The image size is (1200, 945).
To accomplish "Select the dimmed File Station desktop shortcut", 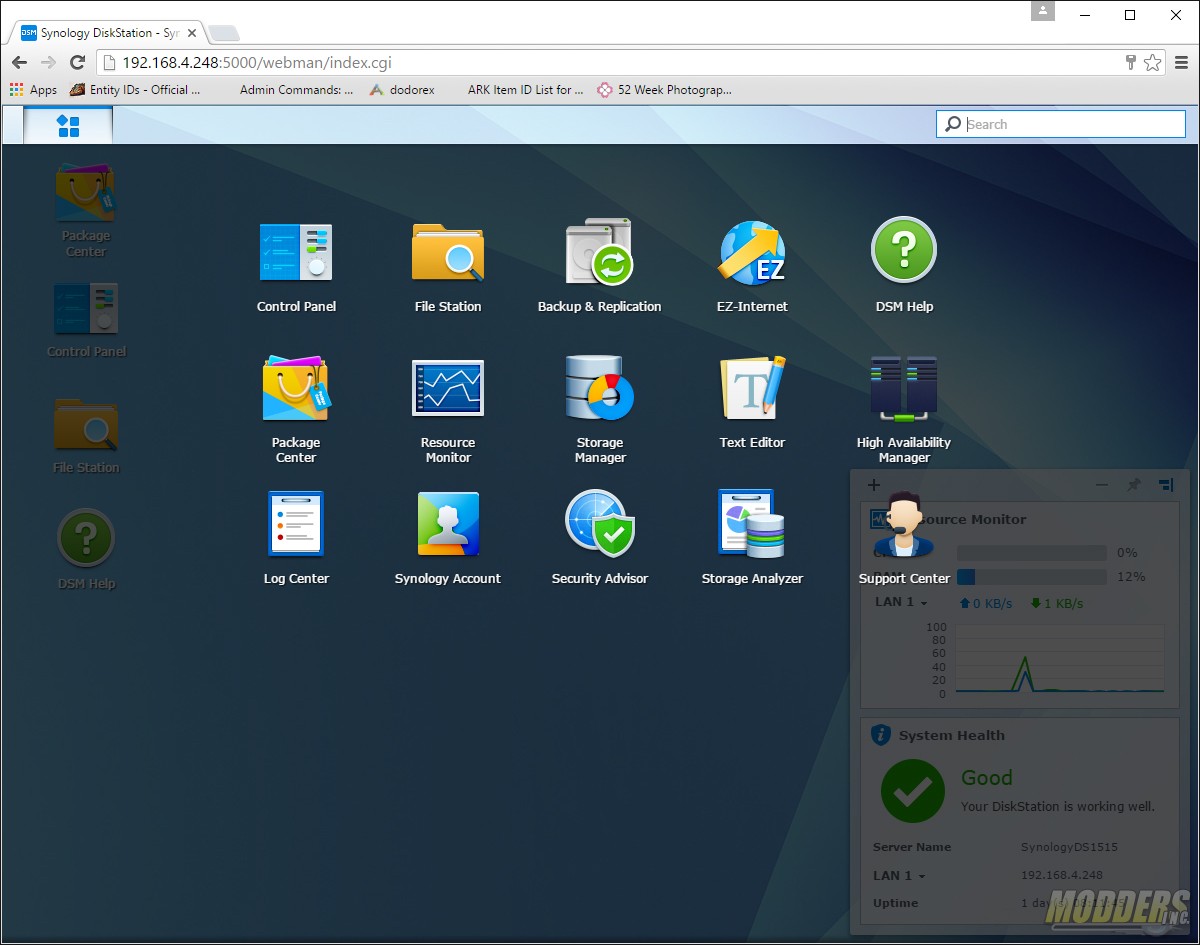I will (x=86, y=436).
